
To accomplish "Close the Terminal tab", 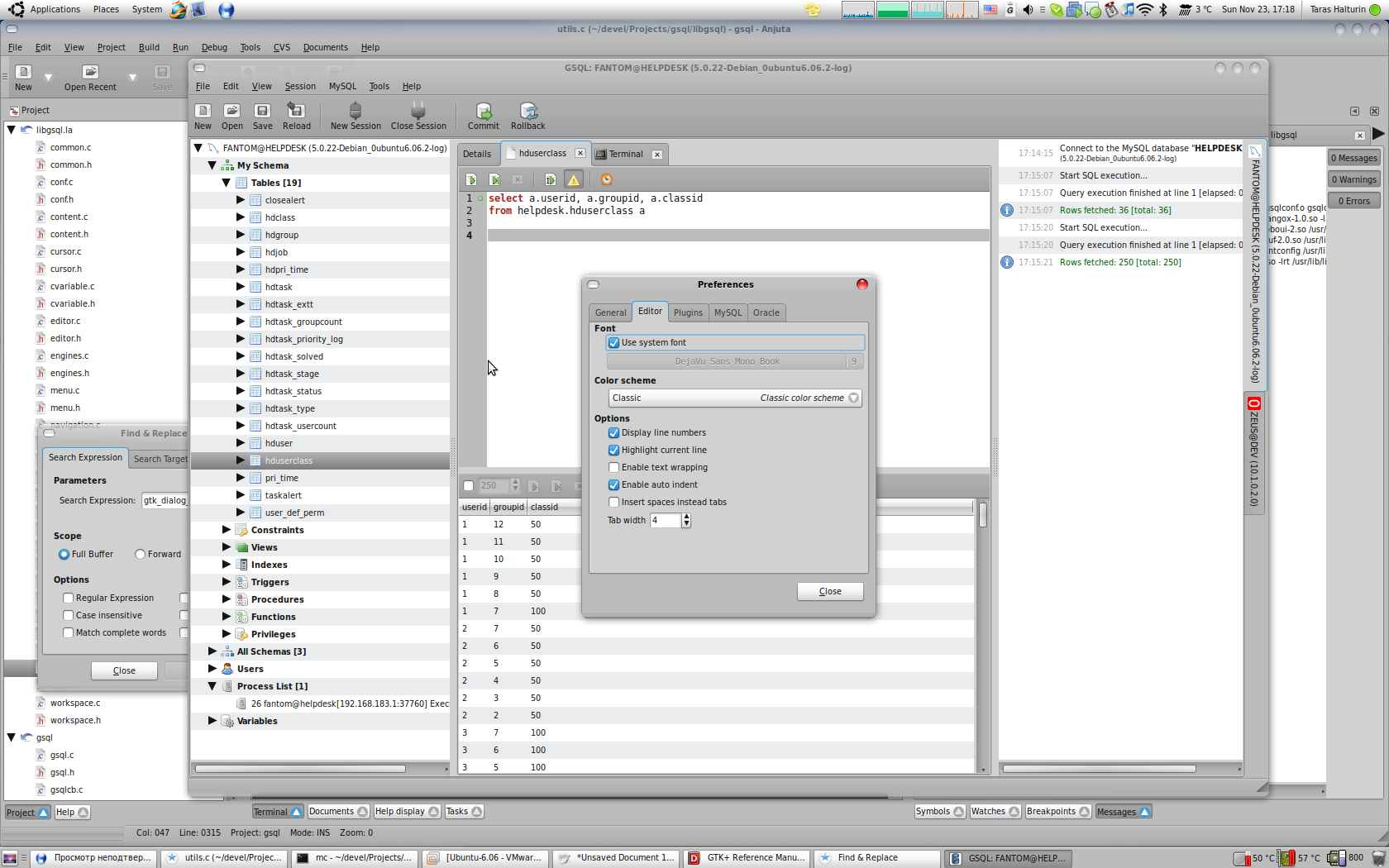I will (657, 155).
